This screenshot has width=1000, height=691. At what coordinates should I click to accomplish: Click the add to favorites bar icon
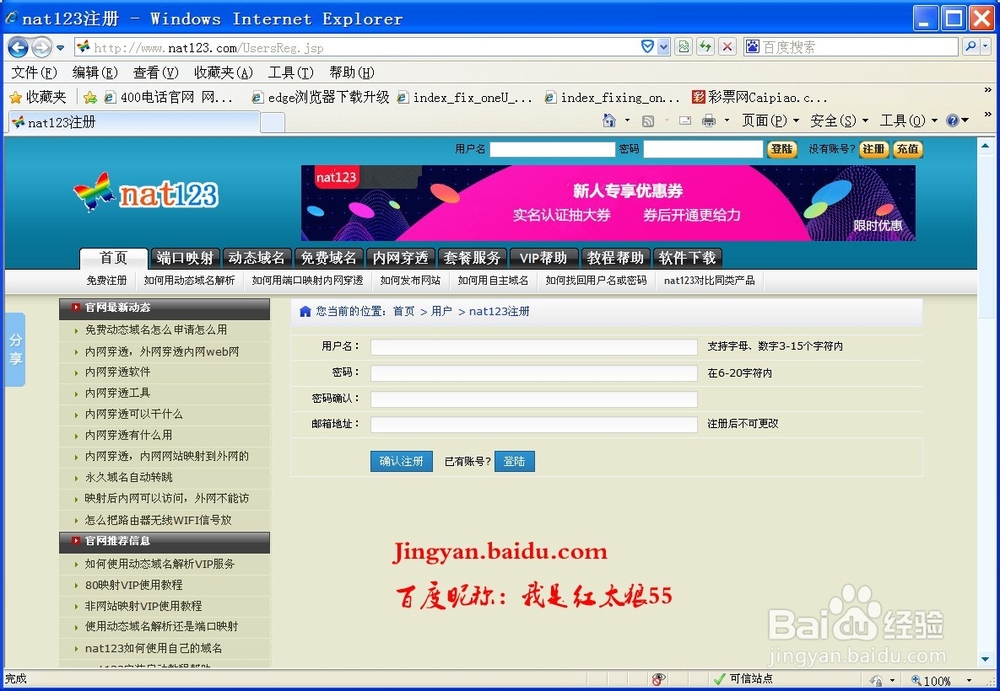pyautogui.click(x=91, y=97)
